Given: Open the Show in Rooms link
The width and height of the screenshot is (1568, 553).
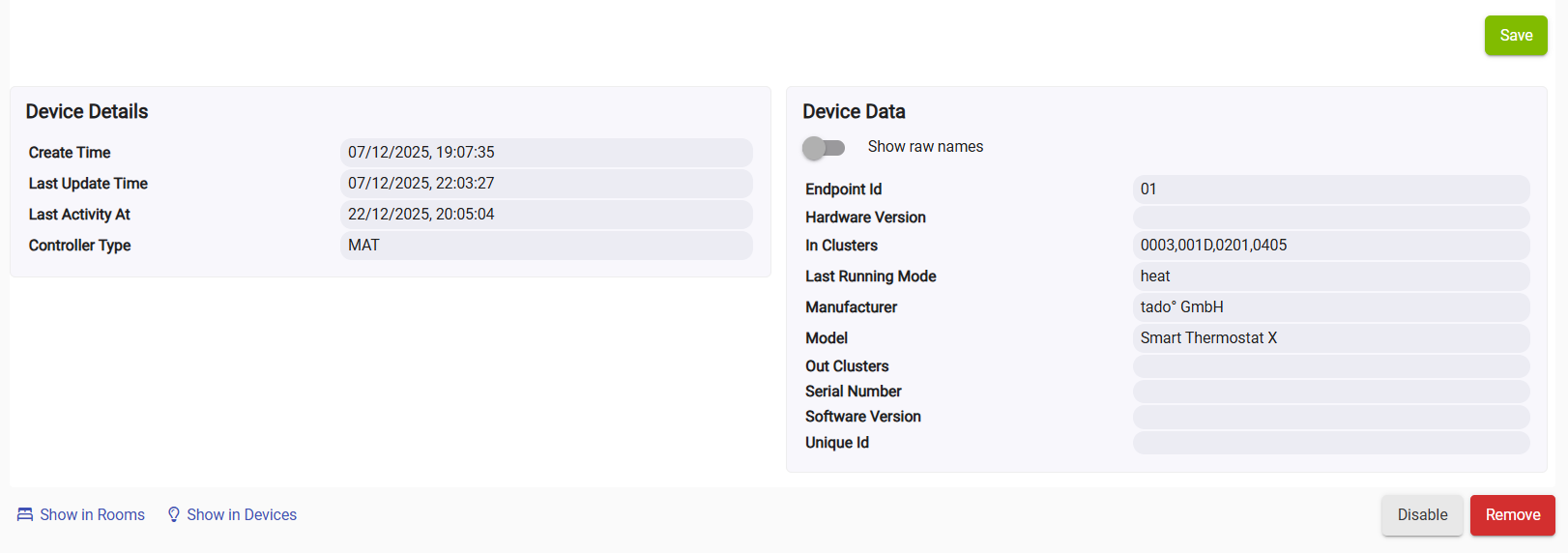Looking at the screenshot, I should (x=92, y=515).
